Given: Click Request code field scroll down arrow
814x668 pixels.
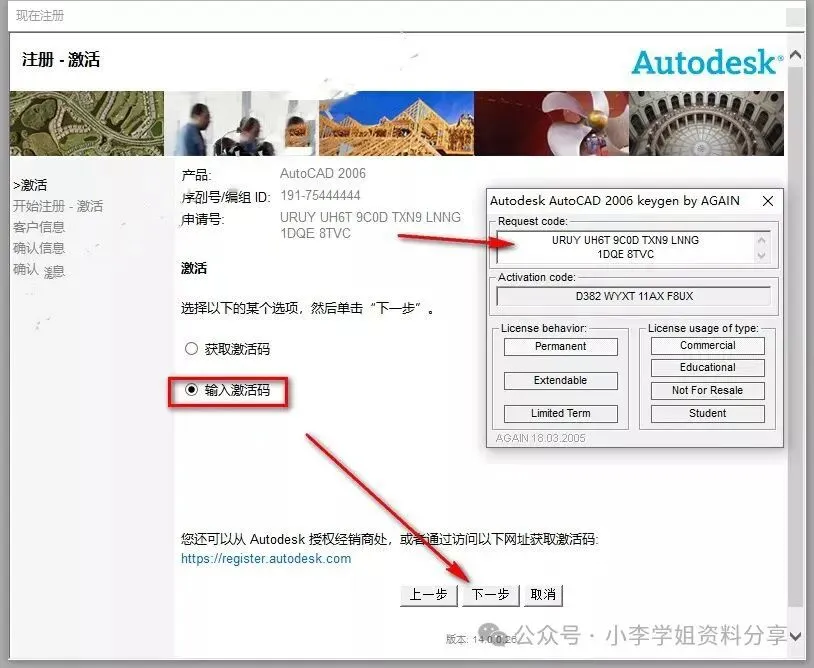Looking at the screenshot, I should click(762, 255).
